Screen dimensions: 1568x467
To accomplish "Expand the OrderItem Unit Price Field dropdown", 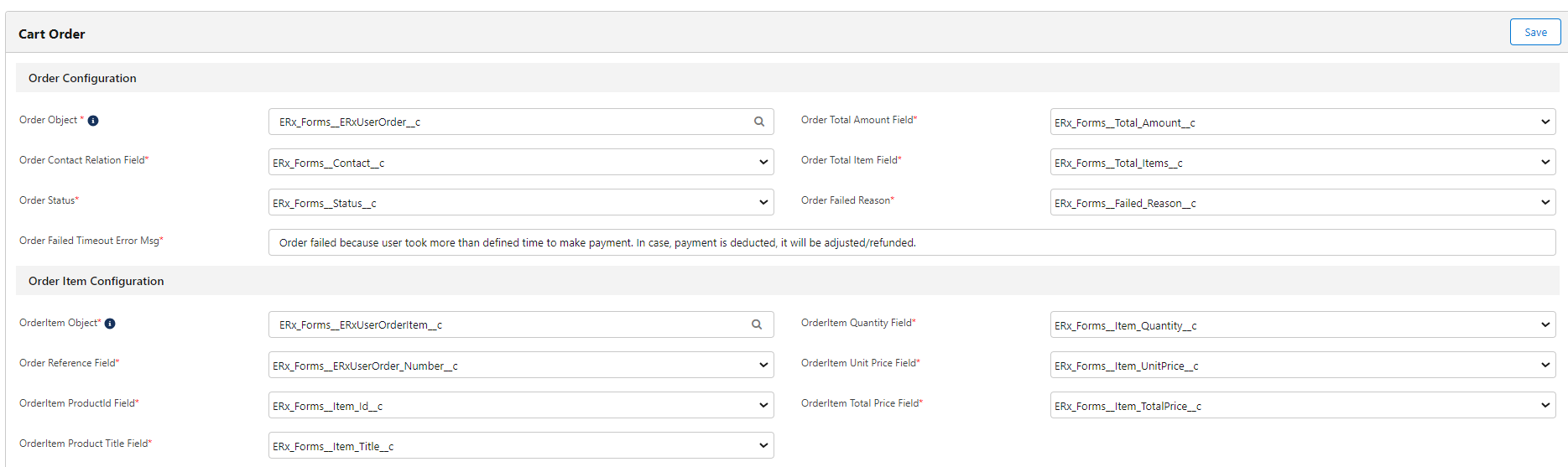I will tap(1302, 366).
